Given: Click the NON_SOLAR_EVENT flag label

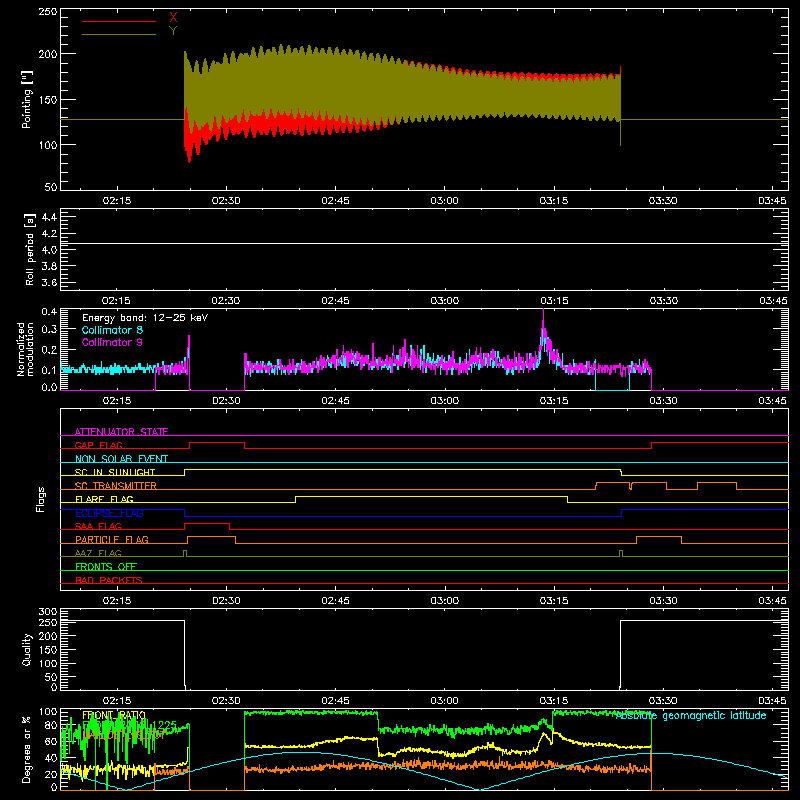Looking at the screenshot, I should pyautogui.click(x=121, y=459).
